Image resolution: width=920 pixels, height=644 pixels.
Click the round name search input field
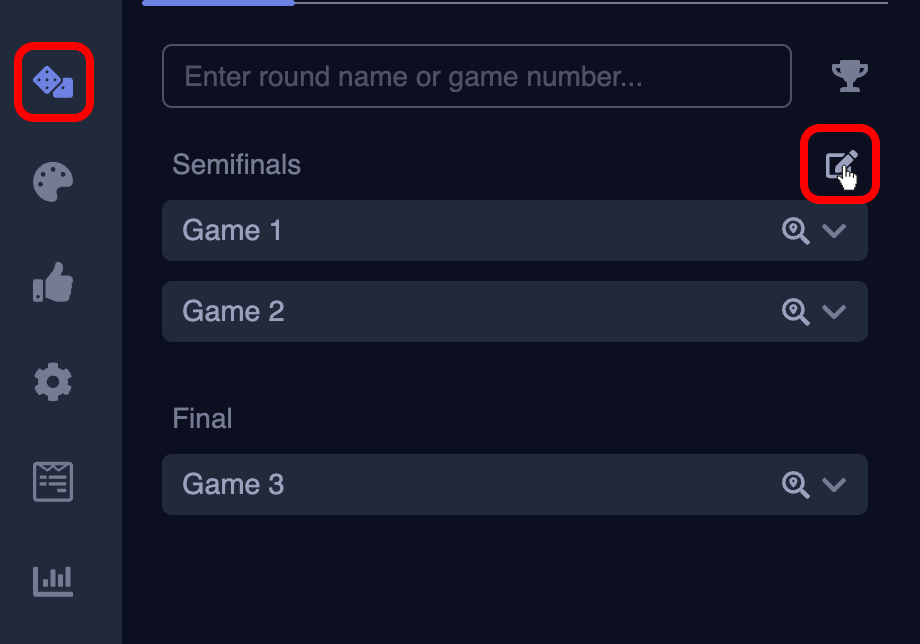tap(476, 75)
